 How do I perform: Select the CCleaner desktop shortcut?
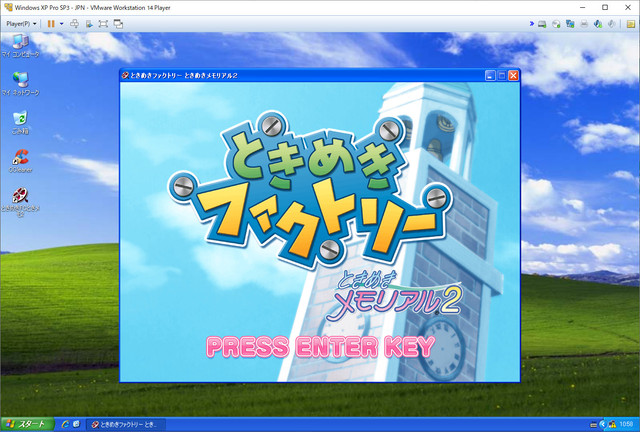[20, 160]
